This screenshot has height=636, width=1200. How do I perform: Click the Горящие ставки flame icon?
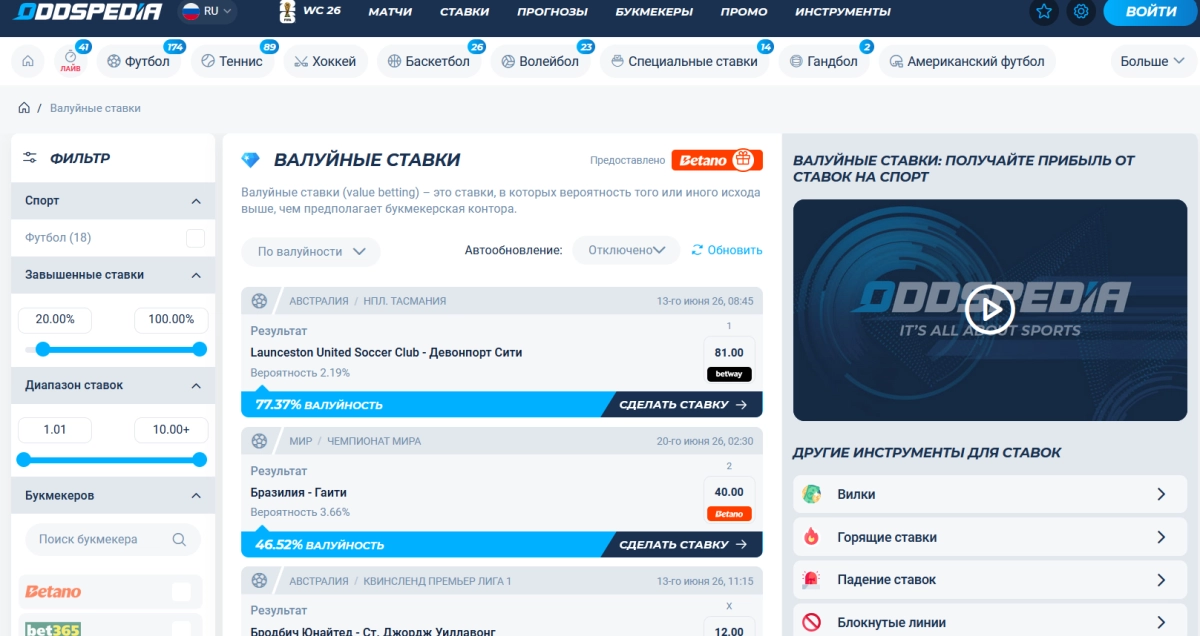click(x=811, y=537)
